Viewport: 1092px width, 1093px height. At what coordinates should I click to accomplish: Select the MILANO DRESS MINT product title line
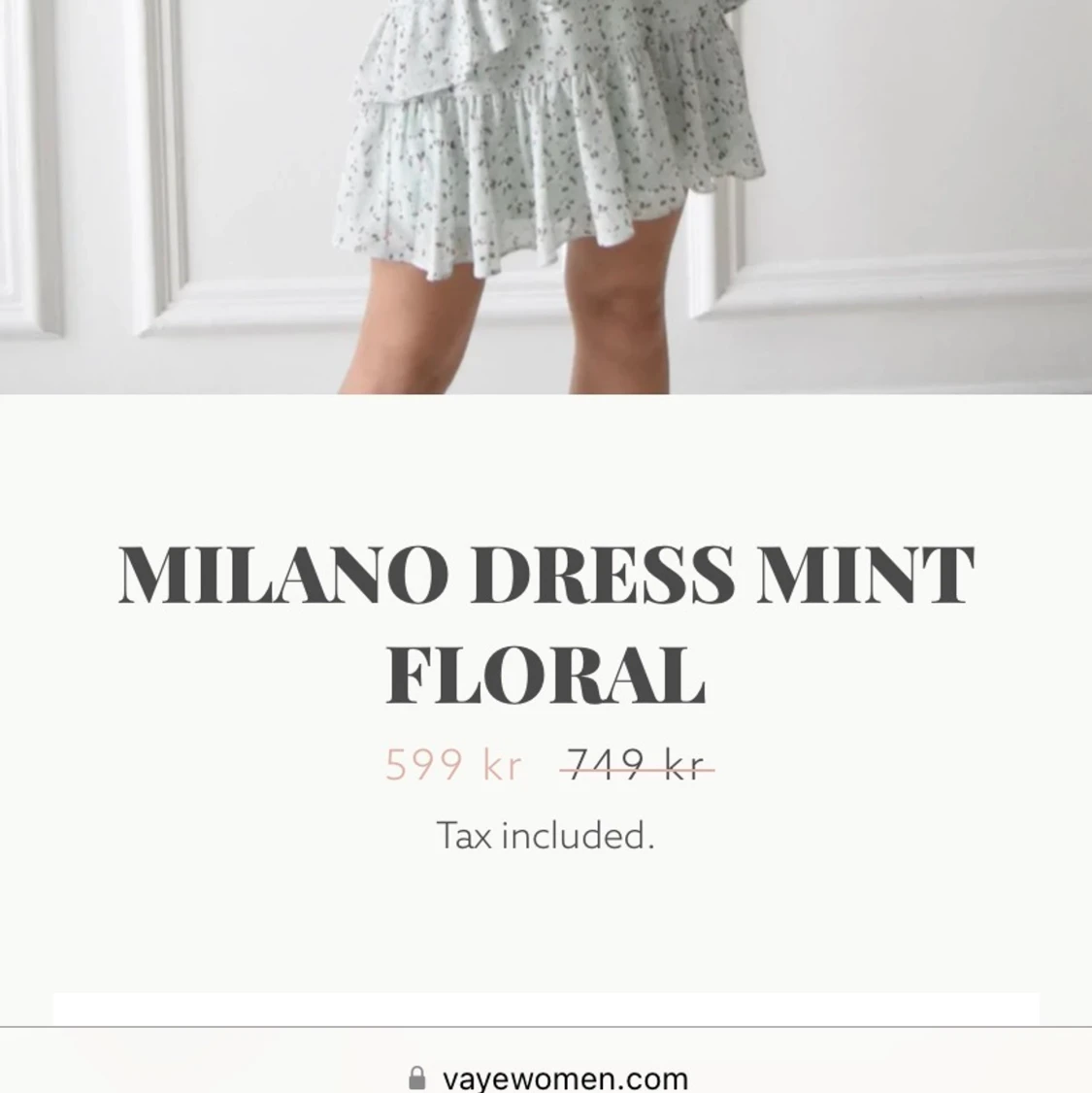point(546,575)
